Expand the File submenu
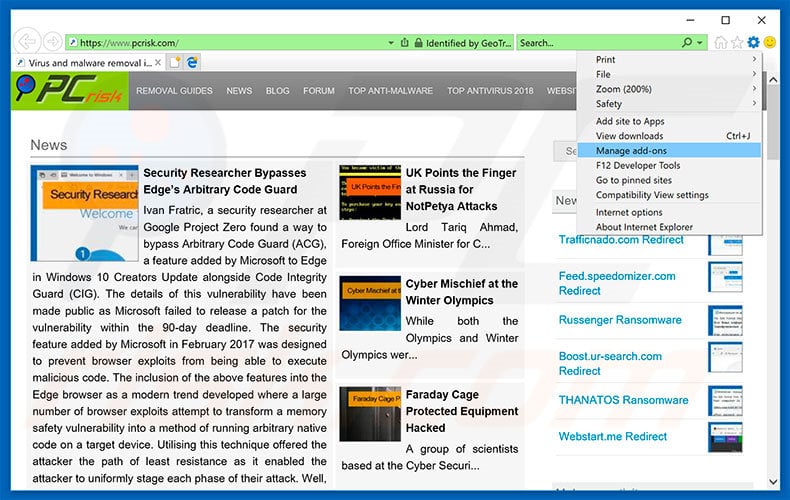 click(x=669, y=74)
